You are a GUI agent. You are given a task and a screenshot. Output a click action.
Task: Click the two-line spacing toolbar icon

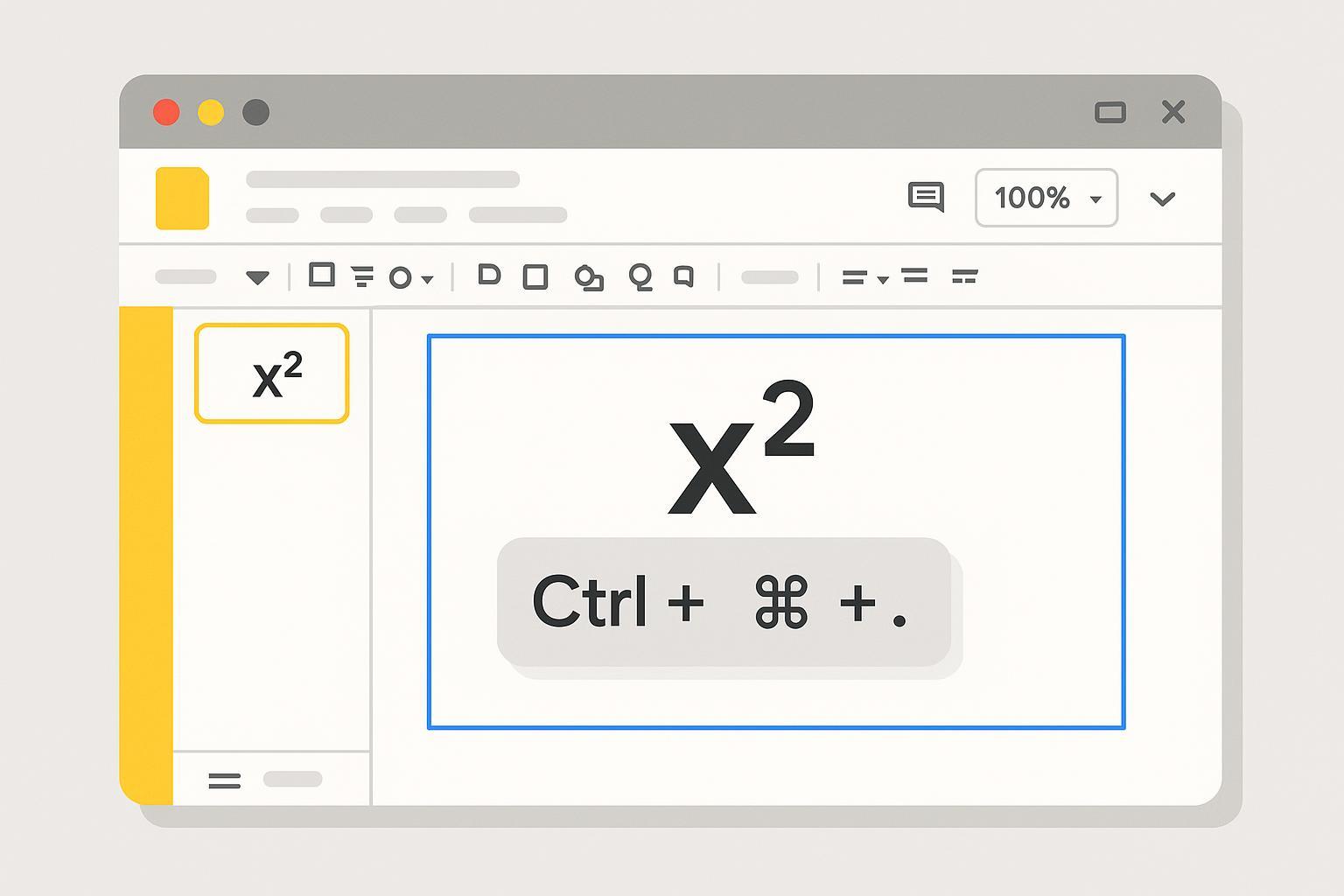point(914,276)
